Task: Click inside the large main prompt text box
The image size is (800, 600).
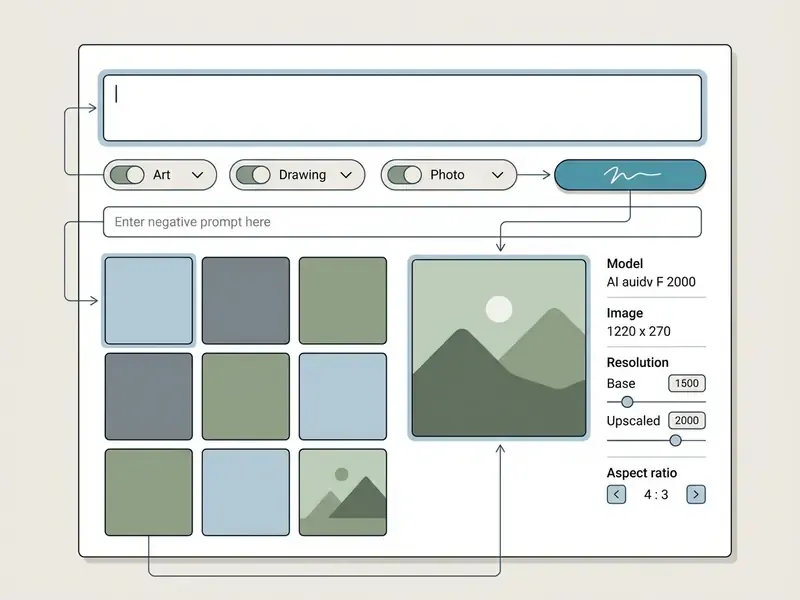Action: 402,108
